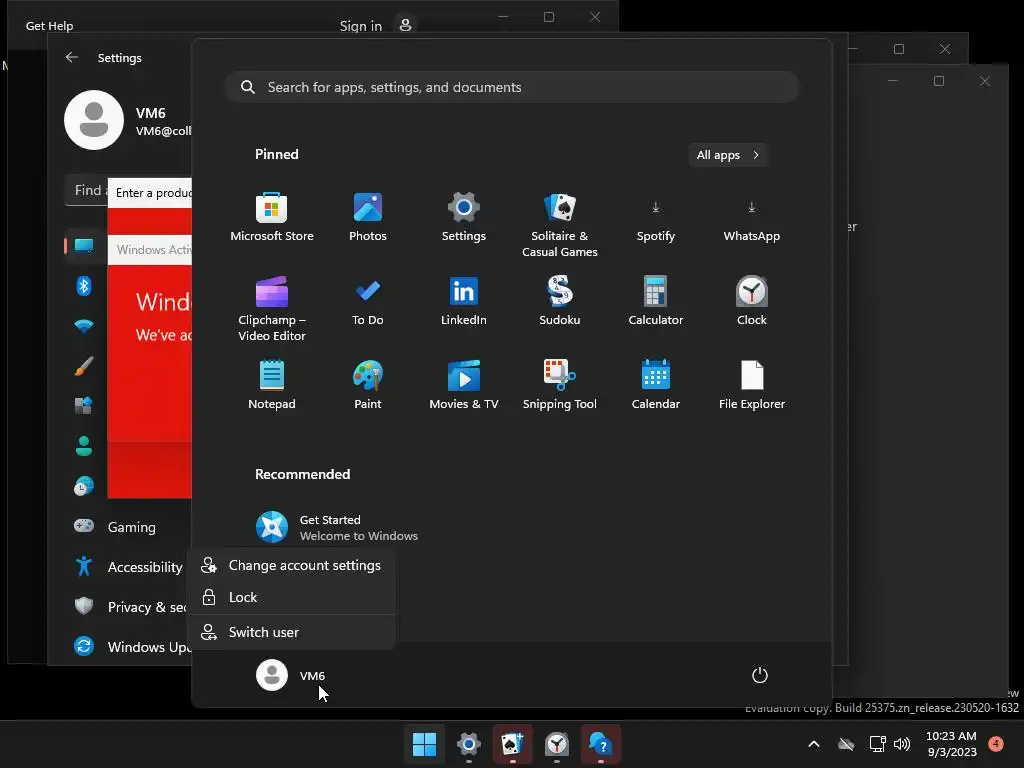Open the clock and date flyout
The width and height of the screenshot is (1024, 768).
click(952, 744)
